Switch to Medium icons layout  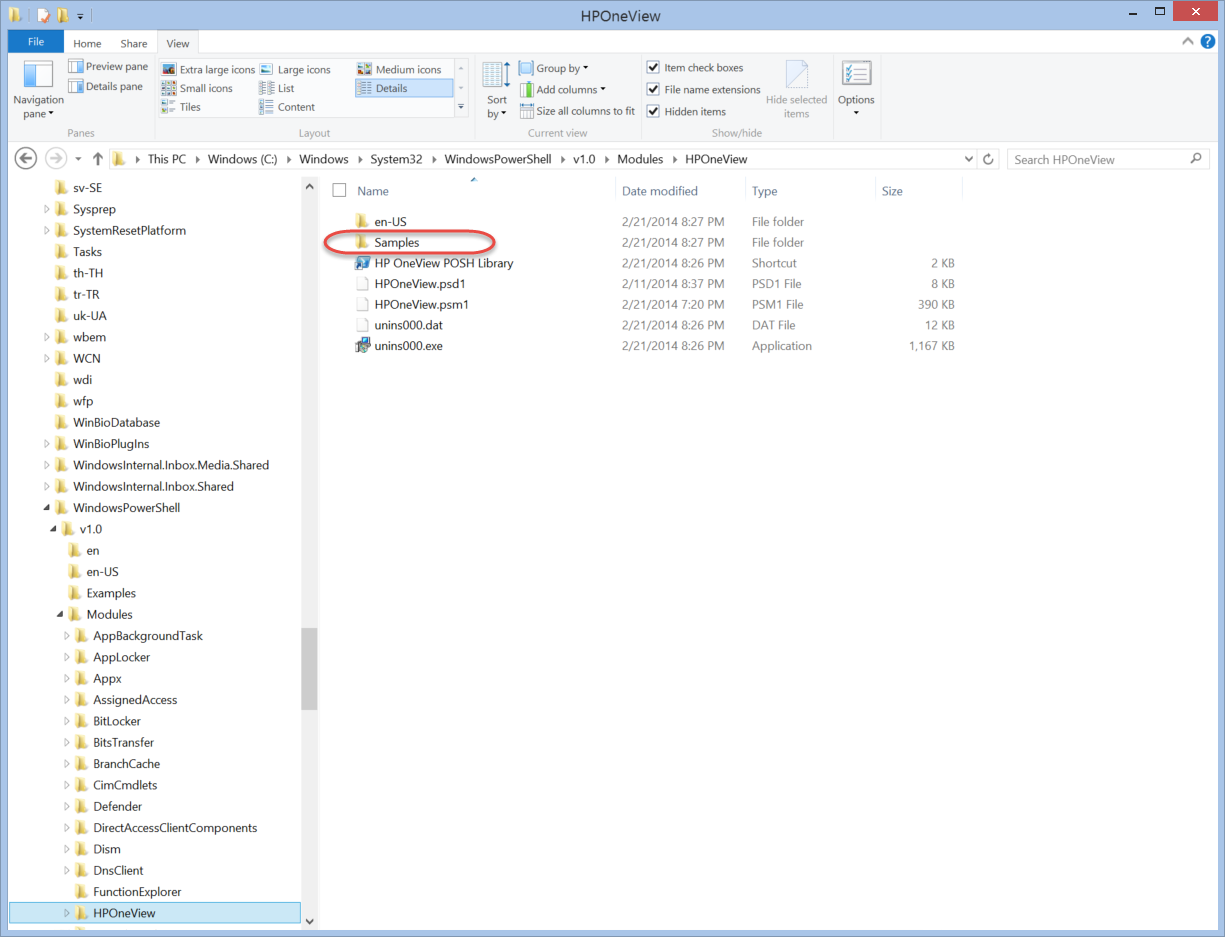(399, 69)
